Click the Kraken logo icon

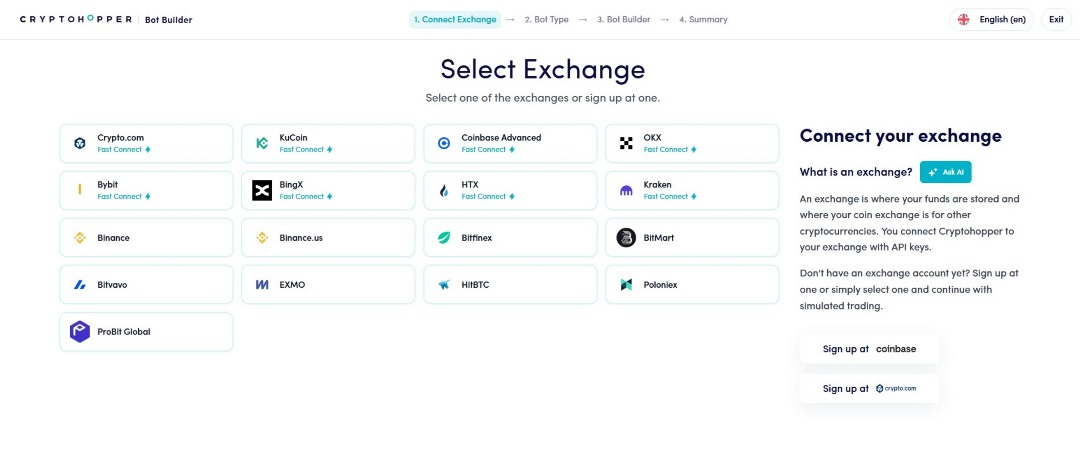(626, 190)
